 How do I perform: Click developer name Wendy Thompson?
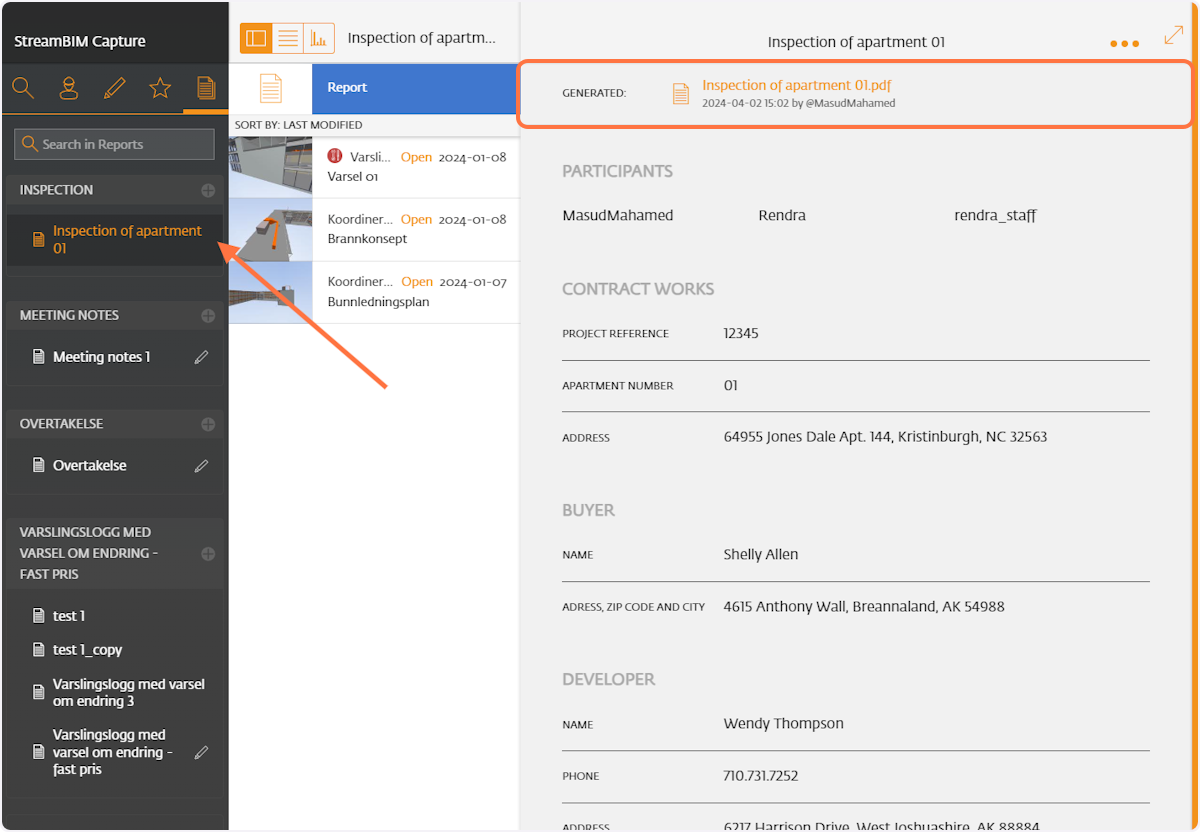tap(784, 723)
